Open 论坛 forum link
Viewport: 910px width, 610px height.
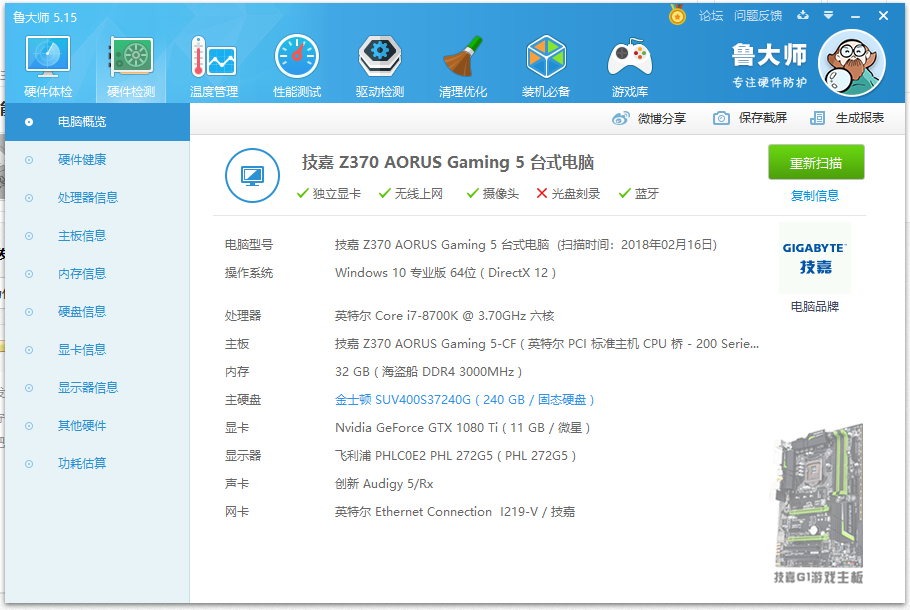(x=711, y=16)
